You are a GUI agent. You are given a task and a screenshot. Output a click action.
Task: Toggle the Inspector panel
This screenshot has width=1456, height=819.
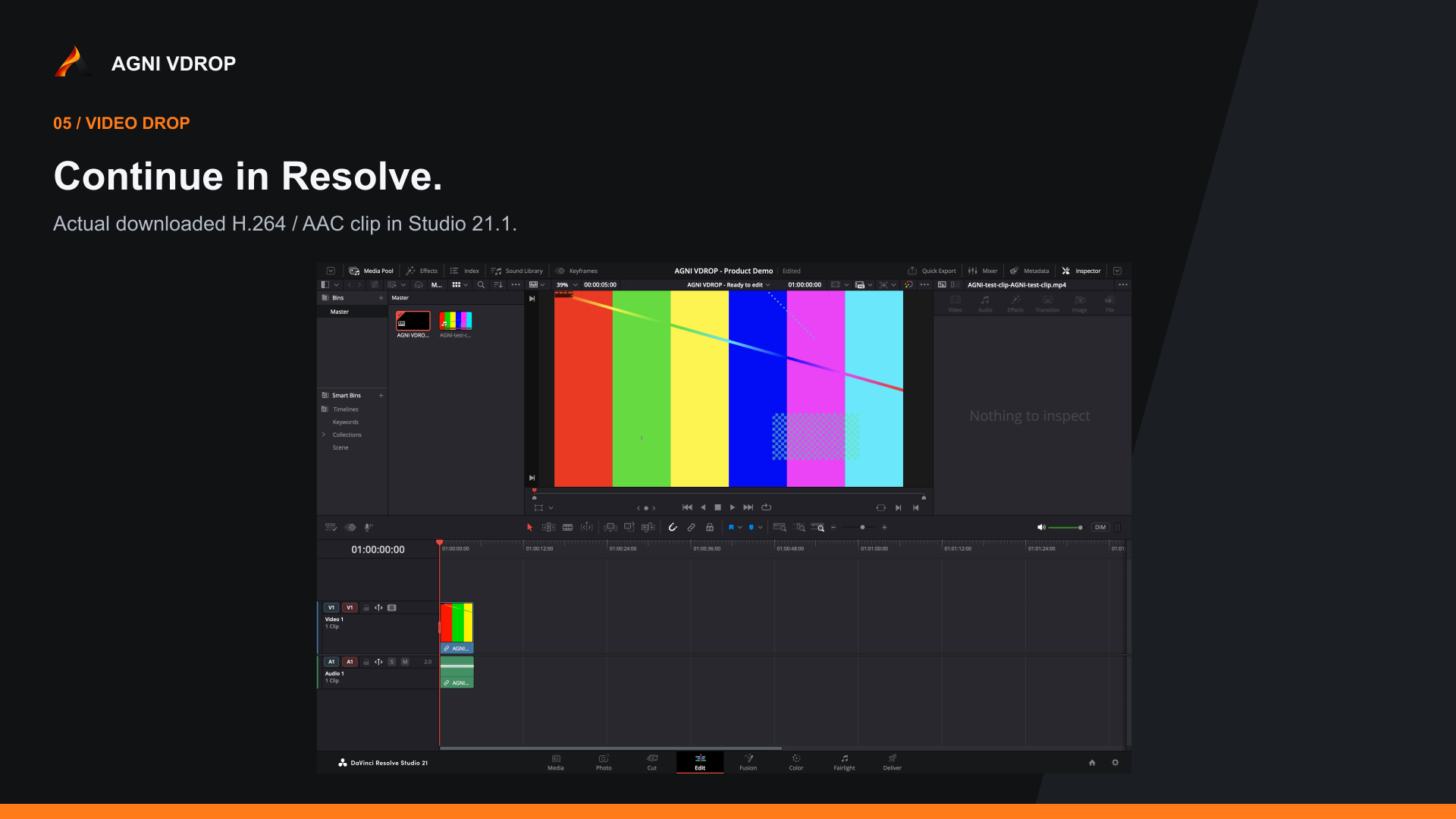[1081, 271]
